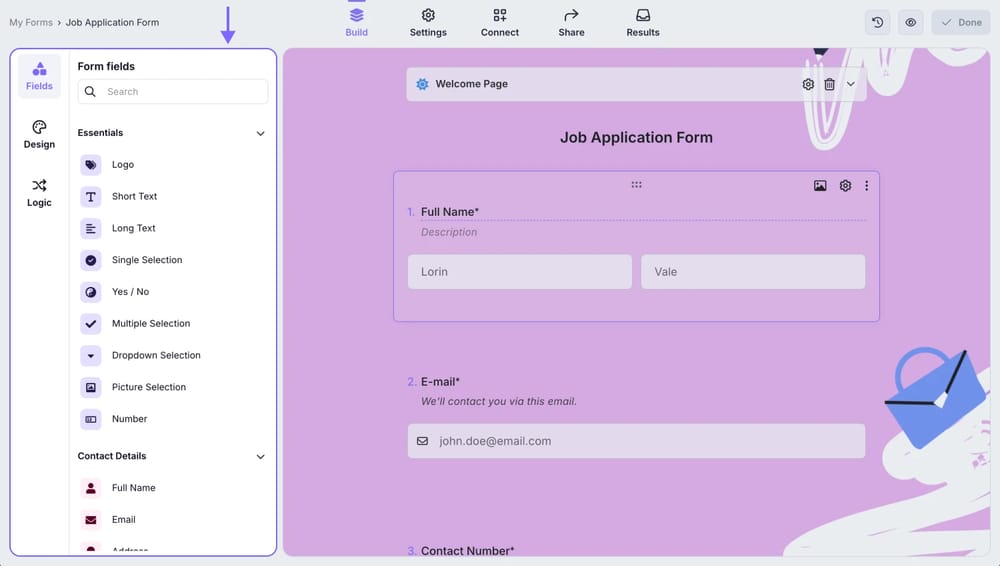1000x566 pixels.
Task: Add image to Full Name question
Action: coord(820,186)
